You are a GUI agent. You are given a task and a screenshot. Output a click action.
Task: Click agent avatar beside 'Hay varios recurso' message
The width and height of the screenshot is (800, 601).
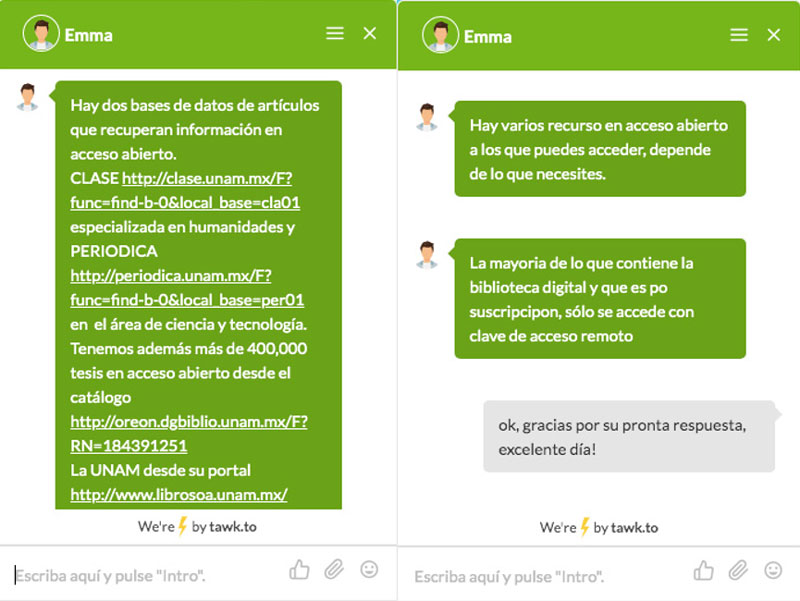427,117
